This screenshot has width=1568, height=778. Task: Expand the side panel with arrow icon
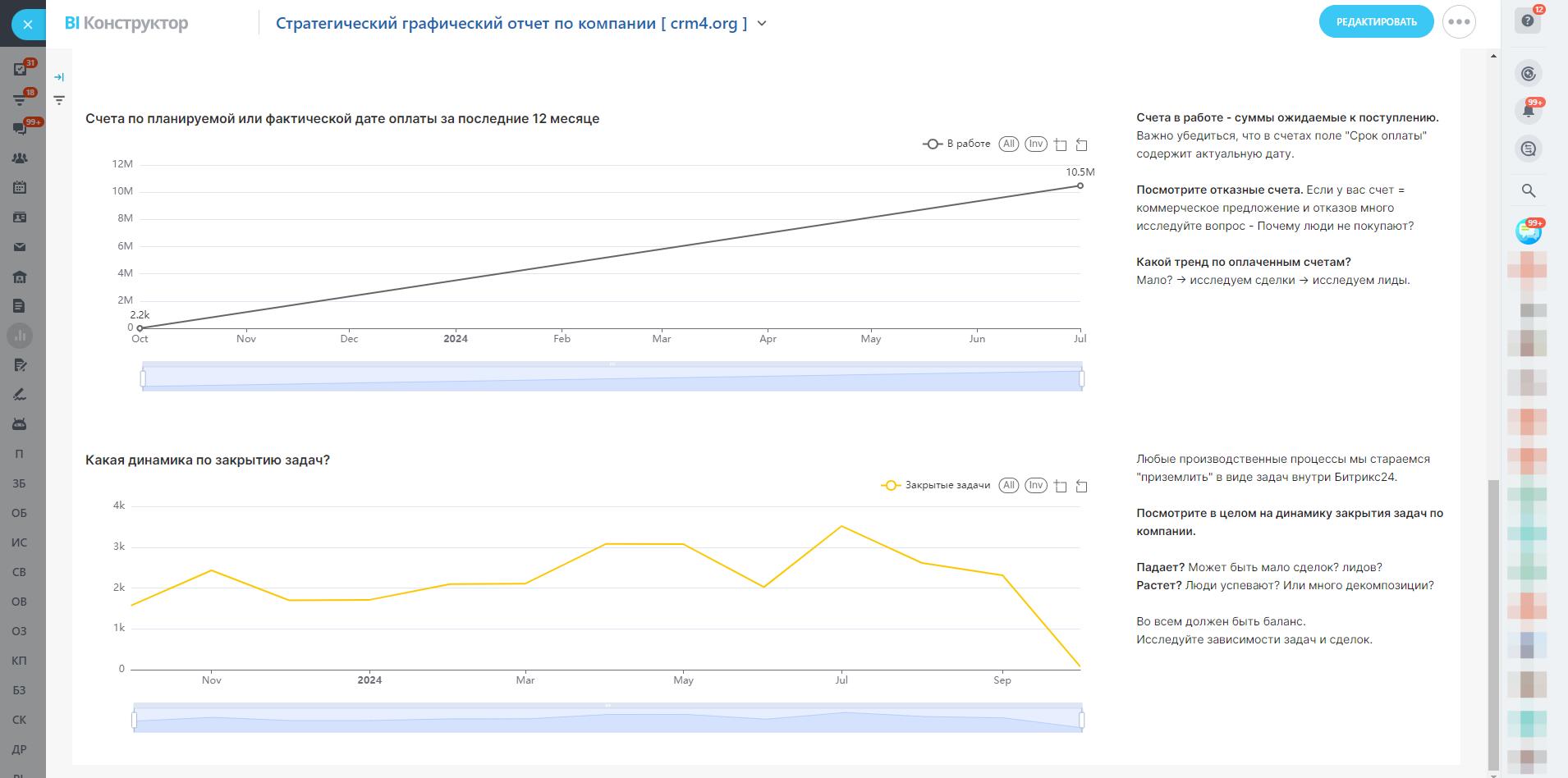[x=59, y=77]
